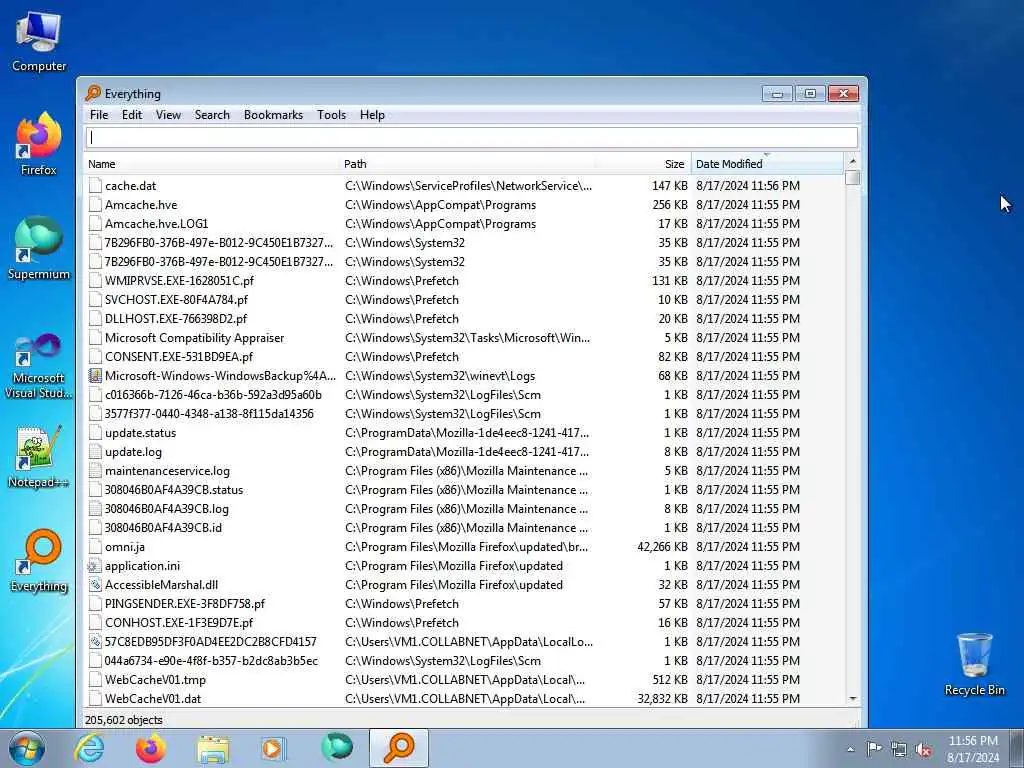Select the Amcache.hve file row
The height and width of the screenshot is (768, 1024).
[x=464, y=204]
